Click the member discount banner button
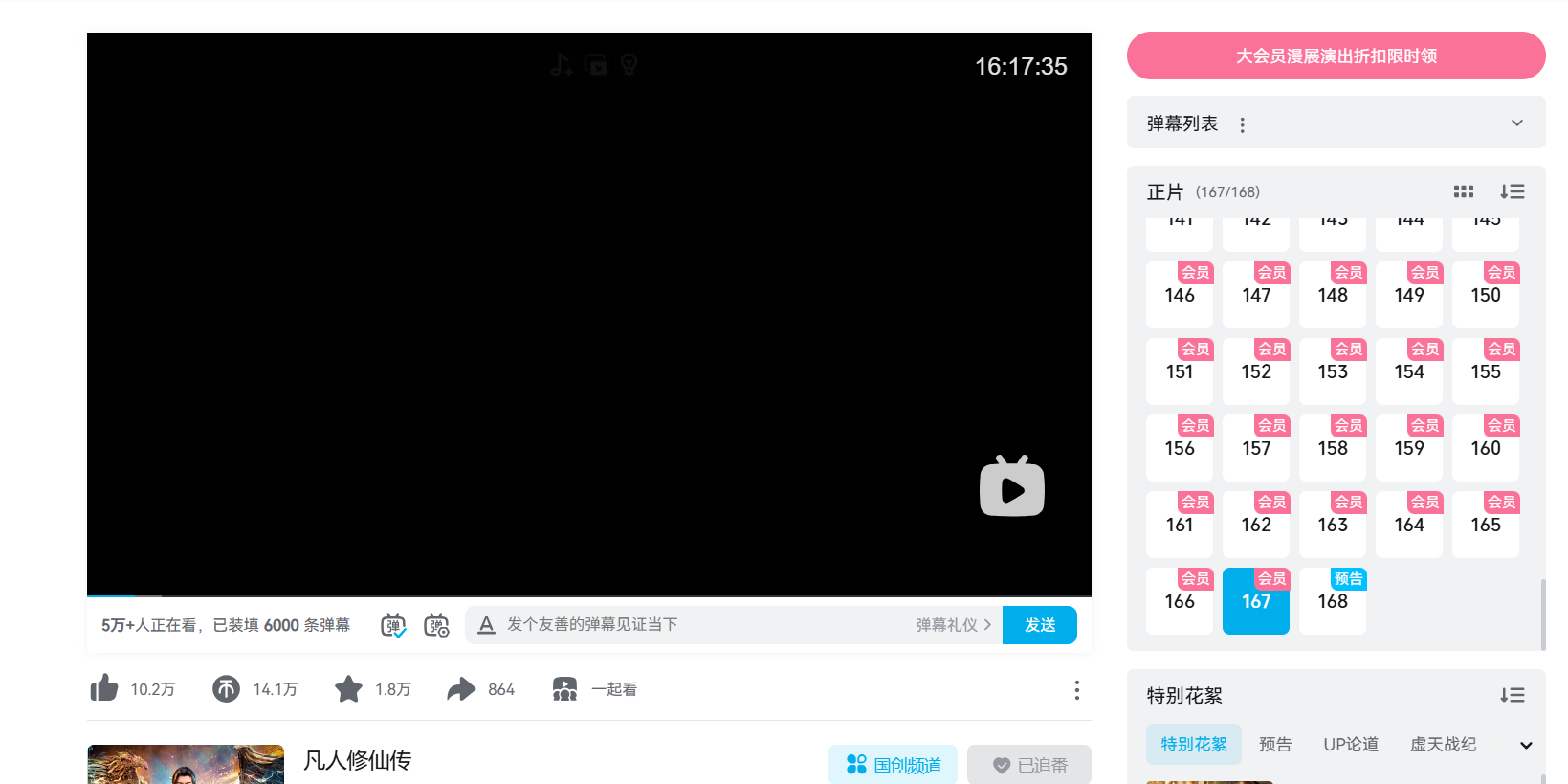This screenshot has height=784, width=1568. coord(1336,56)
